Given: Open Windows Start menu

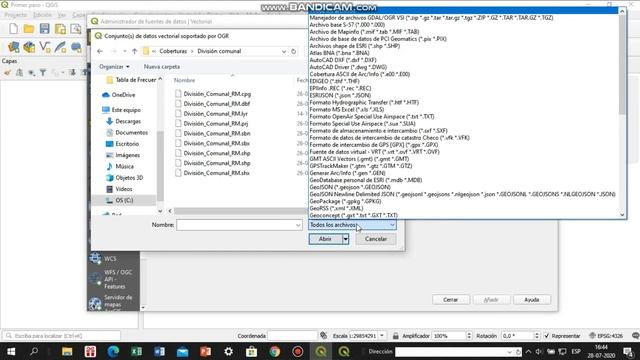Looking at the screenshot, I should pyautogui.click(x=11, y=351).
